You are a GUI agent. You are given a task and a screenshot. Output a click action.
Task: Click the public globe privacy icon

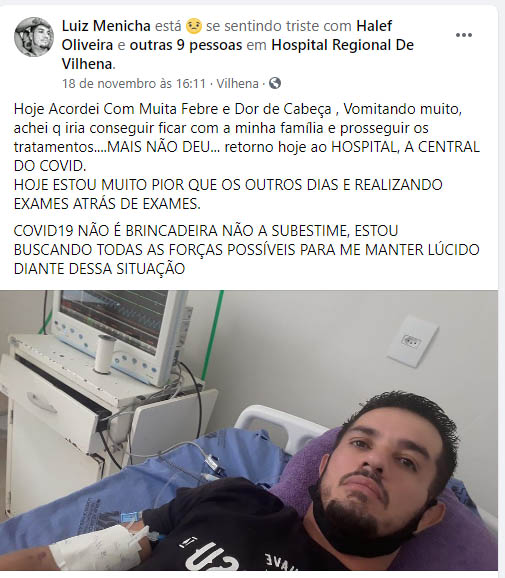coord(275,83)
